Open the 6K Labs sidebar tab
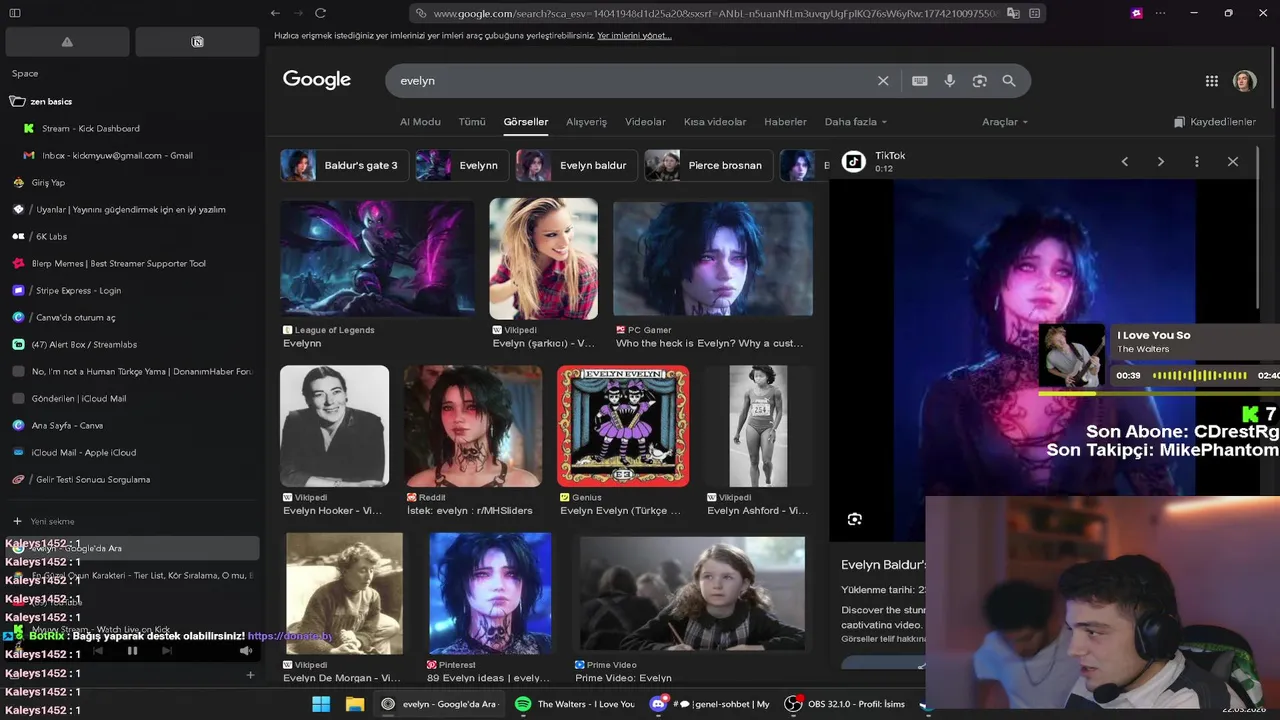The image size is (1280, 720). click(130, 236)
